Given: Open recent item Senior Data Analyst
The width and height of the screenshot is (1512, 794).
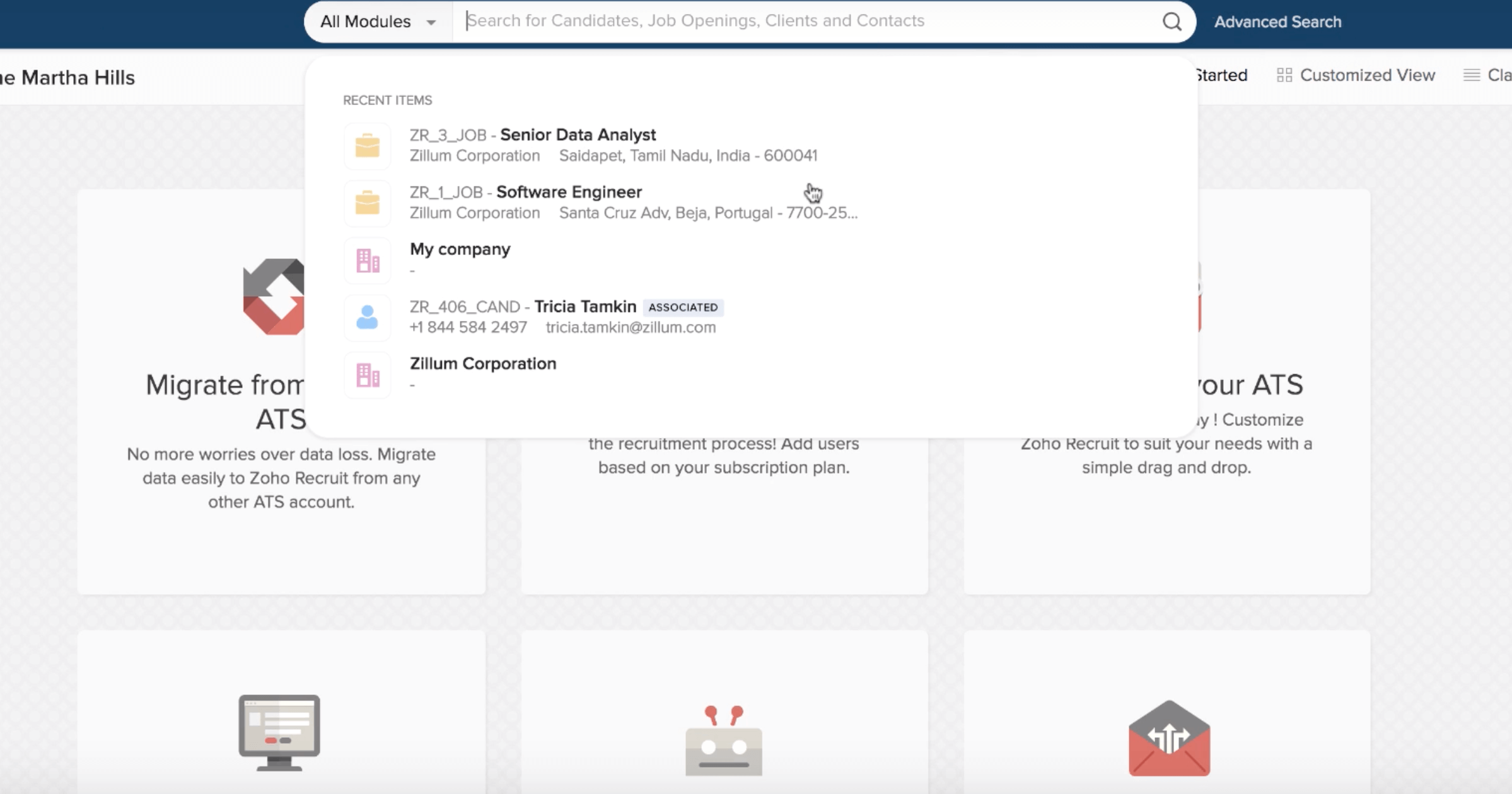Looking at the screenshot, I should click(578, 135).
